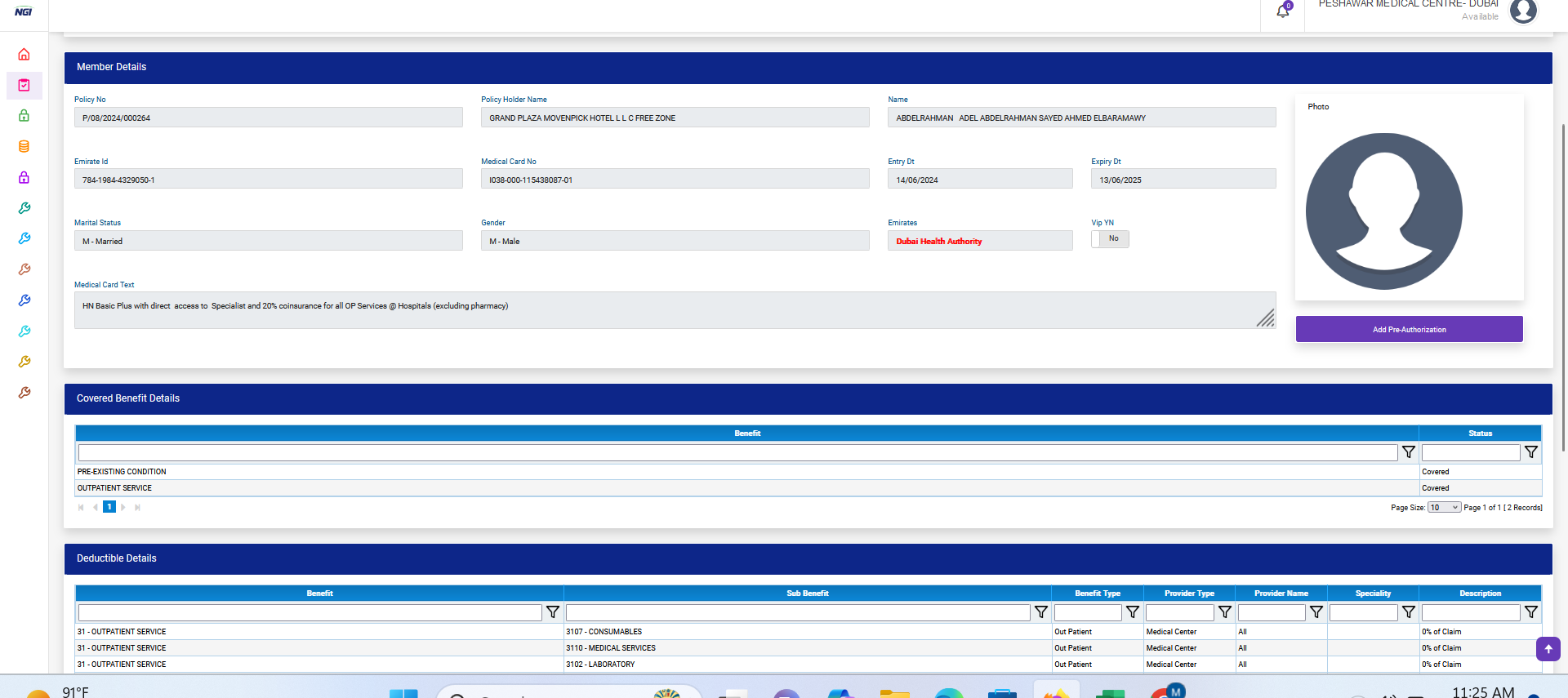This screenshot has width=1568, height=698.
Task: Click the home icon in the sidebar
Action: click(x=24, y=55)
